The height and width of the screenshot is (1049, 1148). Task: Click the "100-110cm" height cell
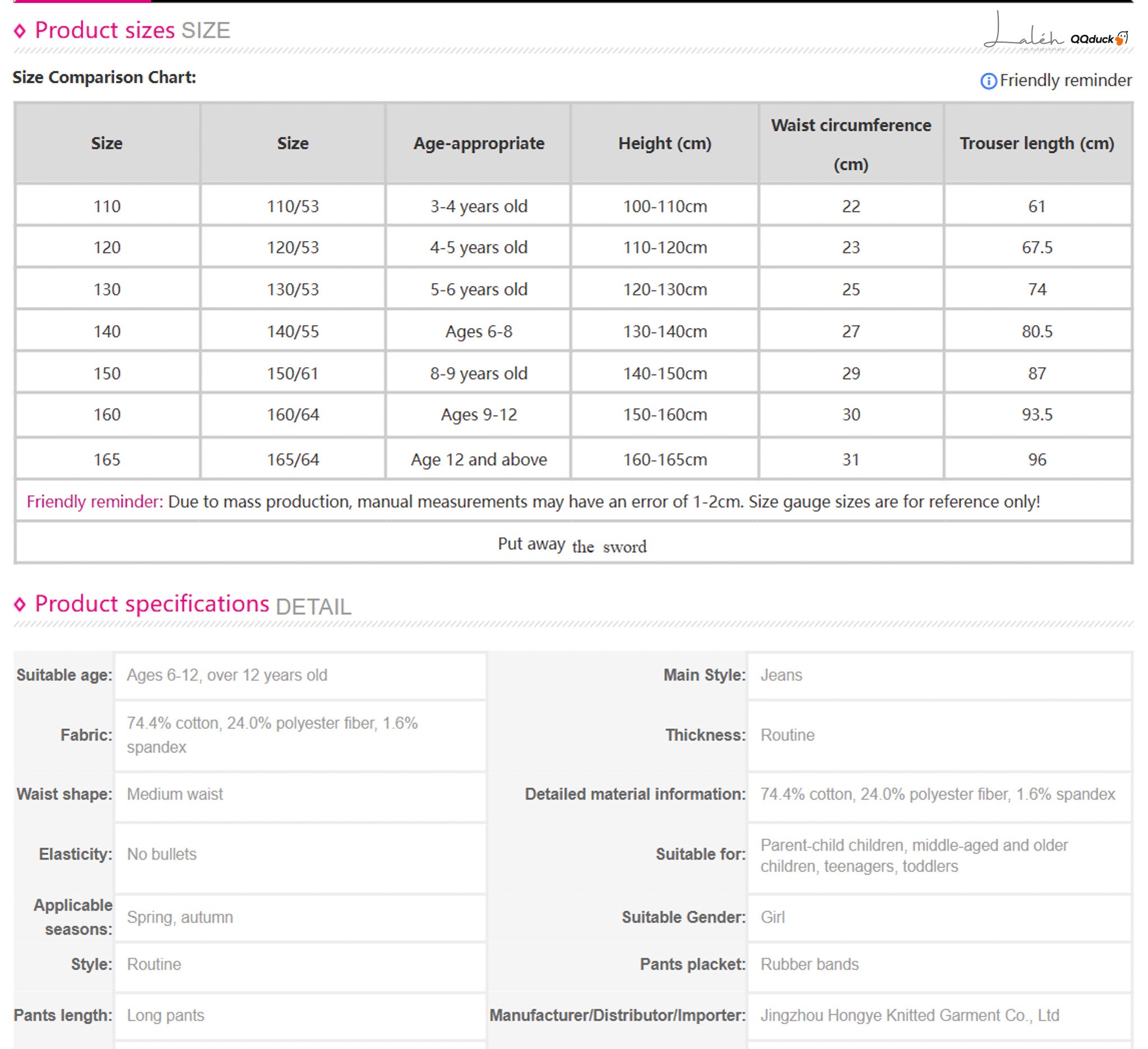click(x=665, y=206)
